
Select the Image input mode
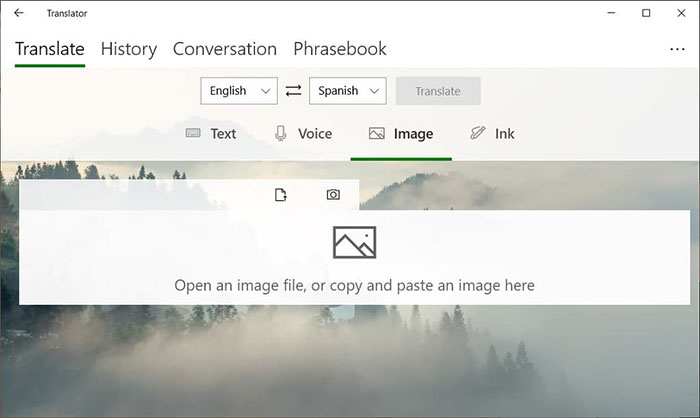401,134
